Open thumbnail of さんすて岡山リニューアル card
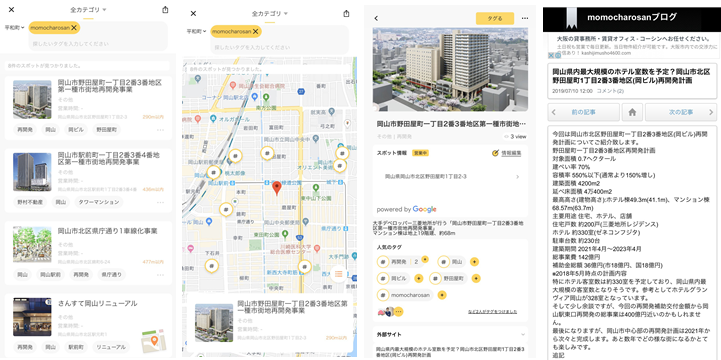Image resolution: width=721 pixels, height=360 pixels. click(x=32, y=317)
